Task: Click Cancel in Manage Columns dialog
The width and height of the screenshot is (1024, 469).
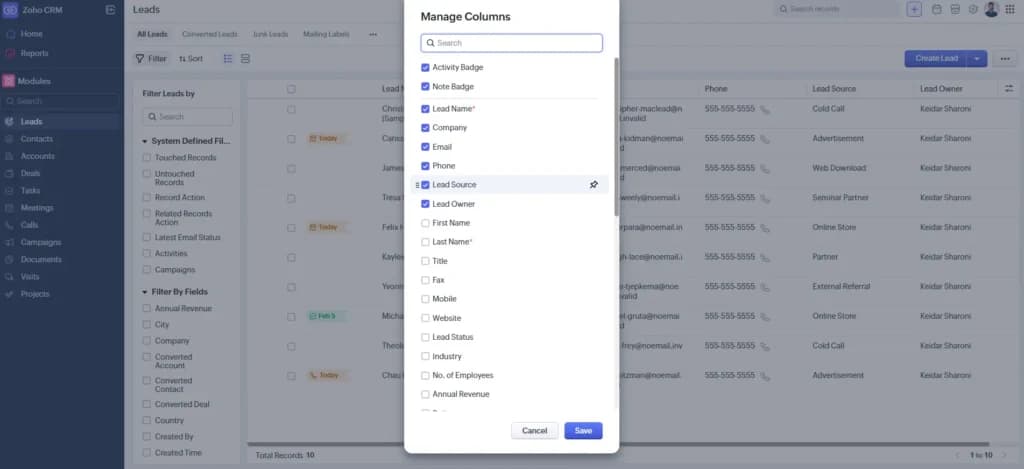Action: pos(534,431)
